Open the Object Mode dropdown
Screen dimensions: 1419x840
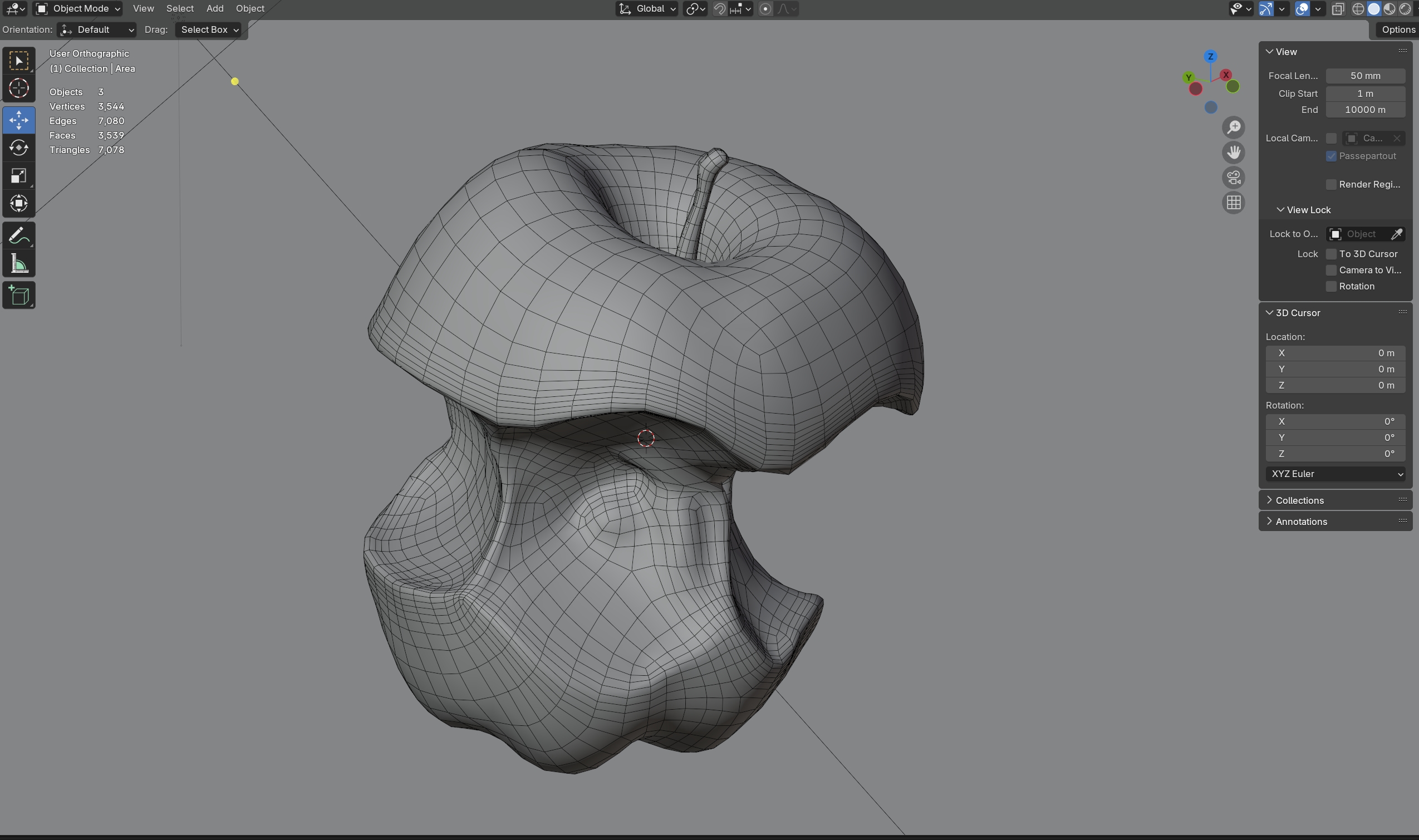(x=78, y=8)
